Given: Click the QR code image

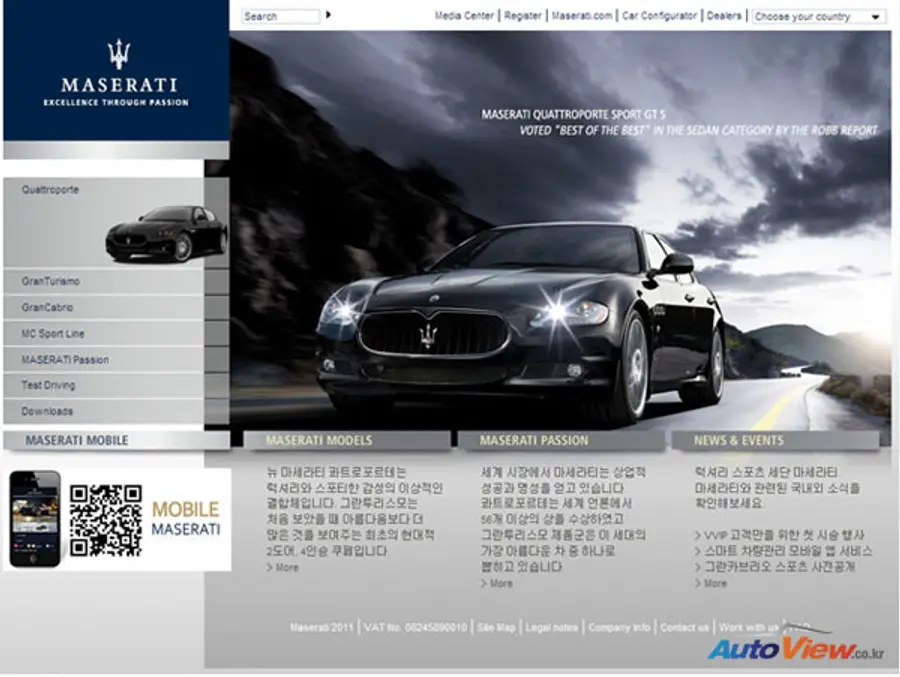Looking at the screenshot, I should coord(106,520).
